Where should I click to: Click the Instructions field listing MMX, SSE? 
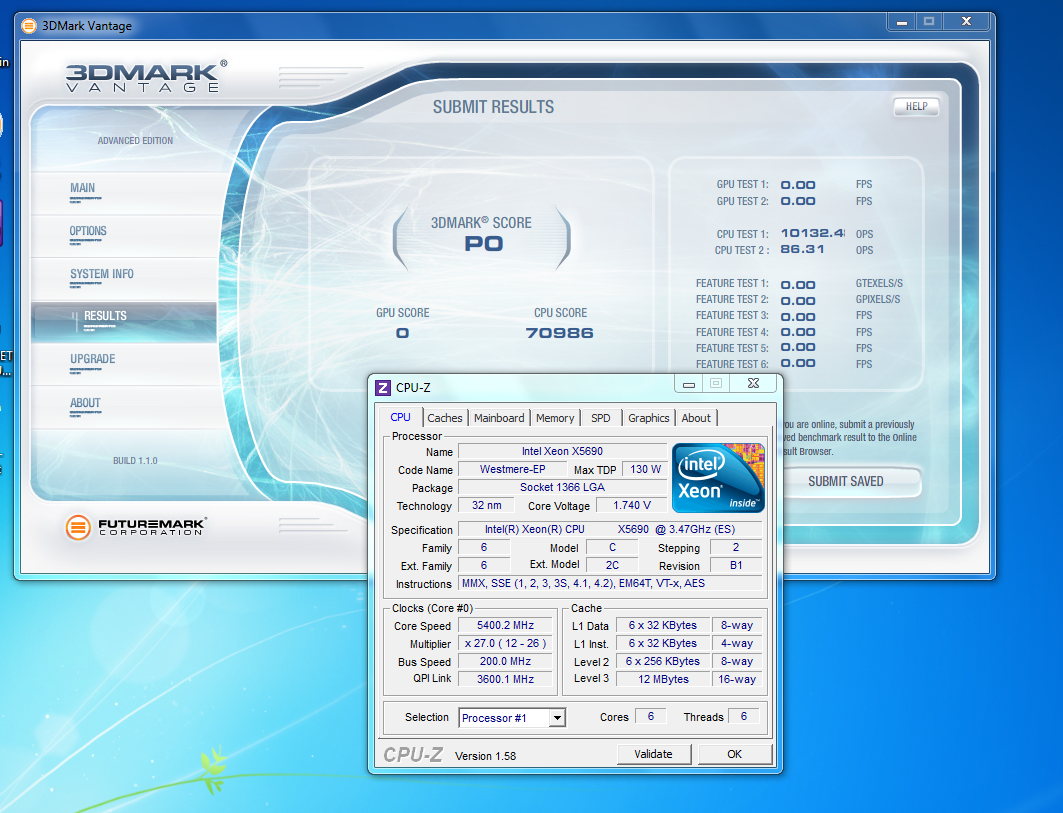click(x=611, y=583)
